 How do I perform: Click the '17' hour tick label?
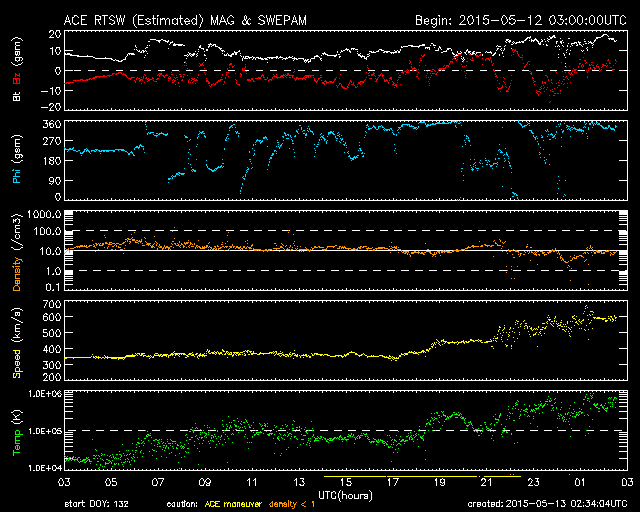393,482
